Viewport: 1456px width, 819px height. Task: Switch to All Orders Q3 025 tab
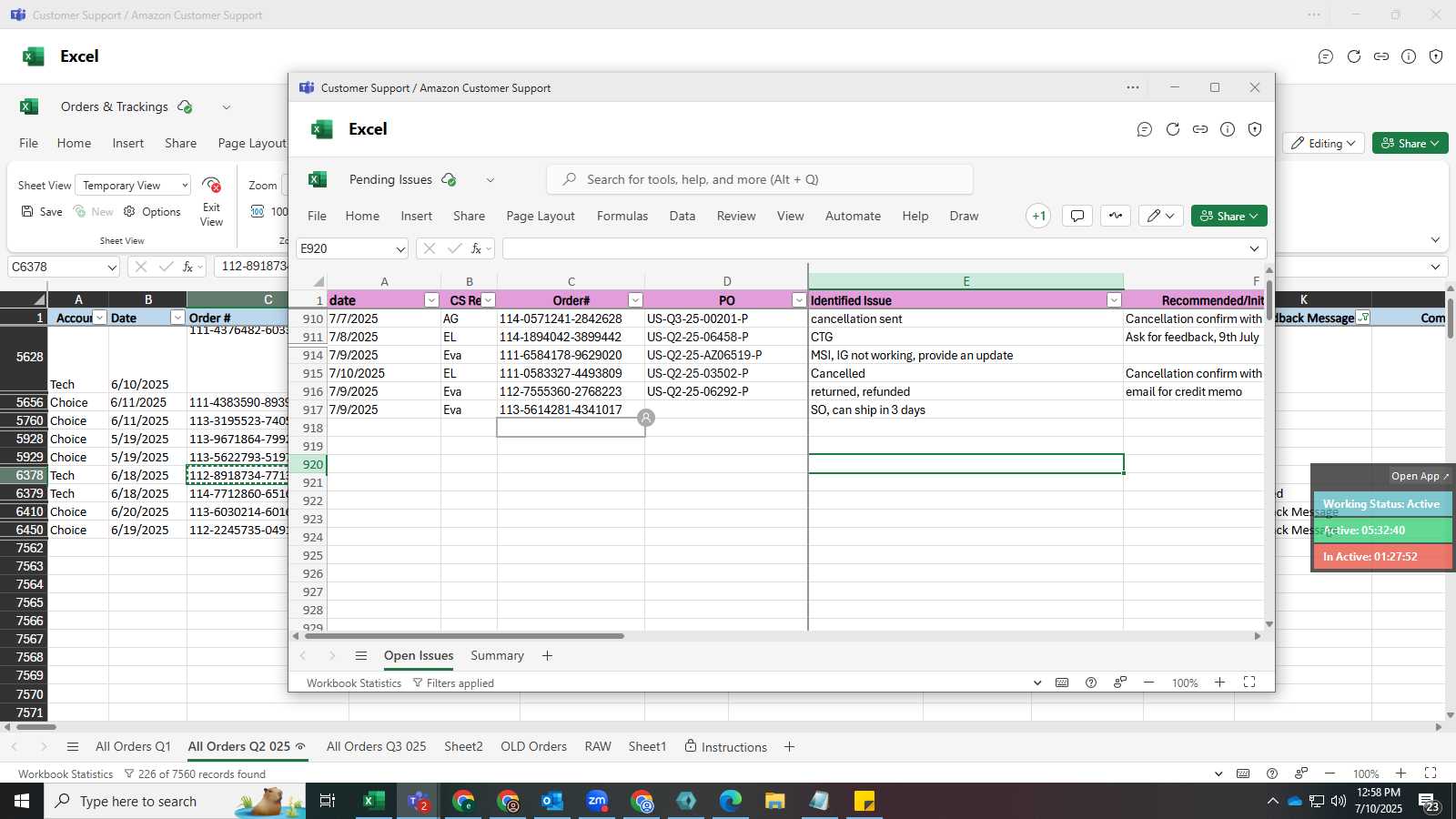pos(376,747)
